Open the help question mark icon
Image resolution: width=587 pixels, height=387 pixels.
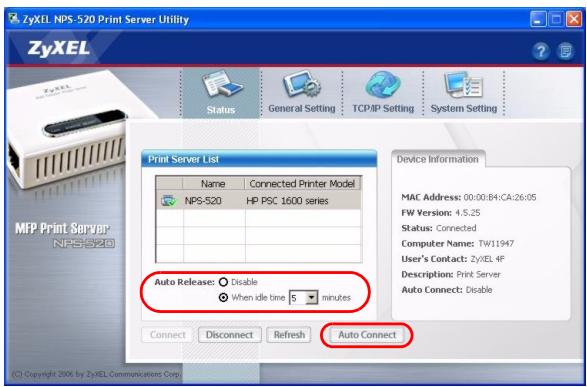coord(540,51)
